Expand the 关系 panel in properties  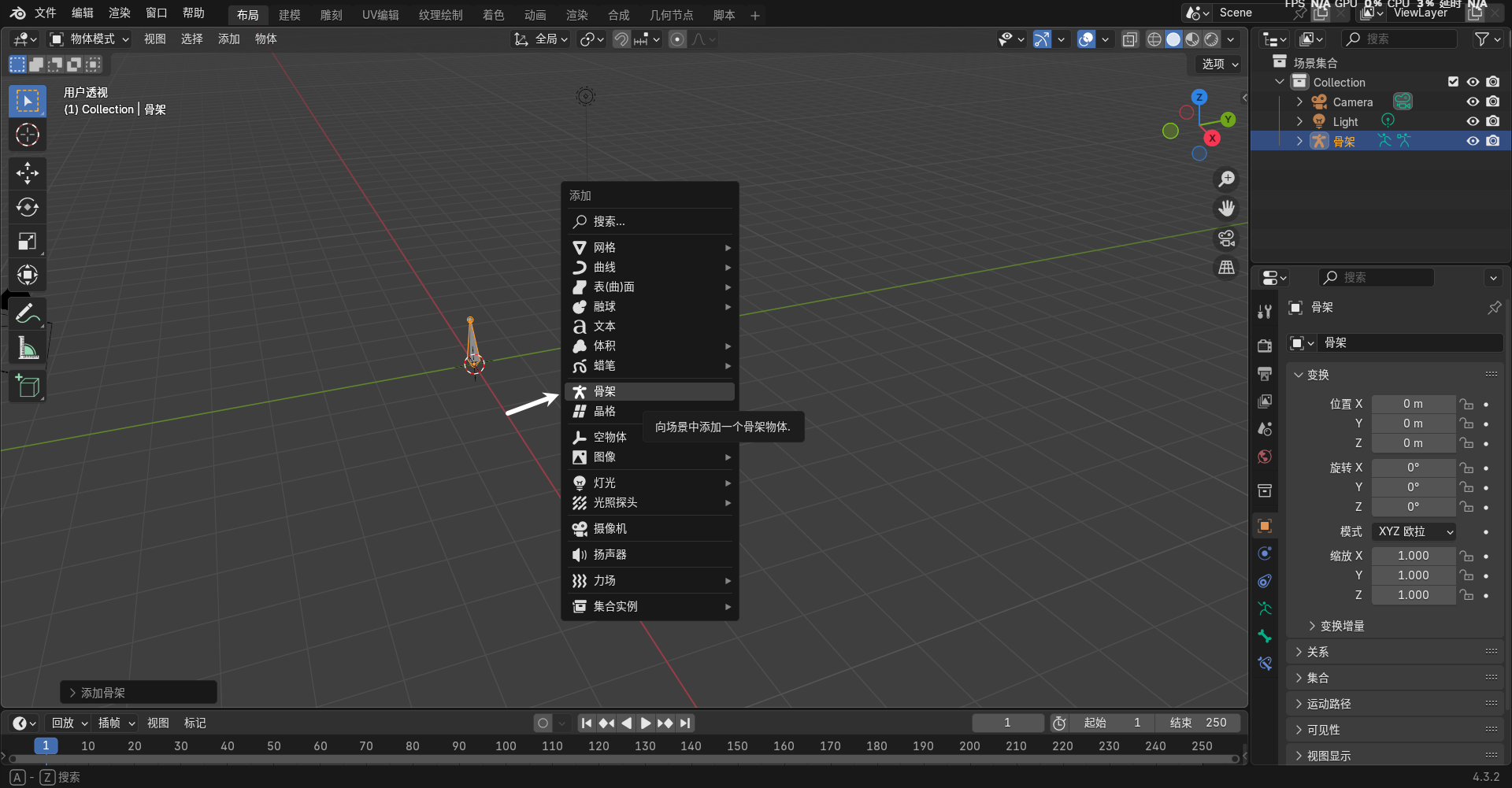point(1317,652)
